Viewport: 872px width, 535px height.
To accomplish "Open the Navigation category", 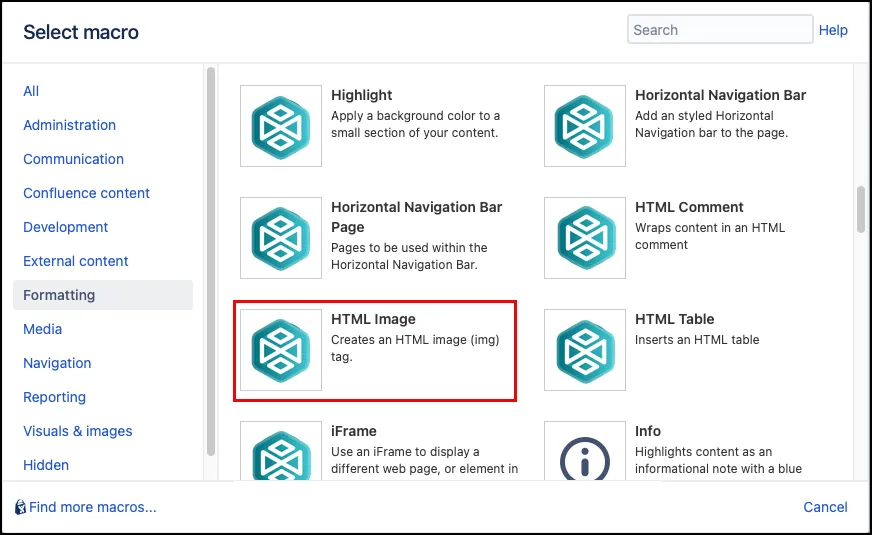I will (x=57, y=363).
